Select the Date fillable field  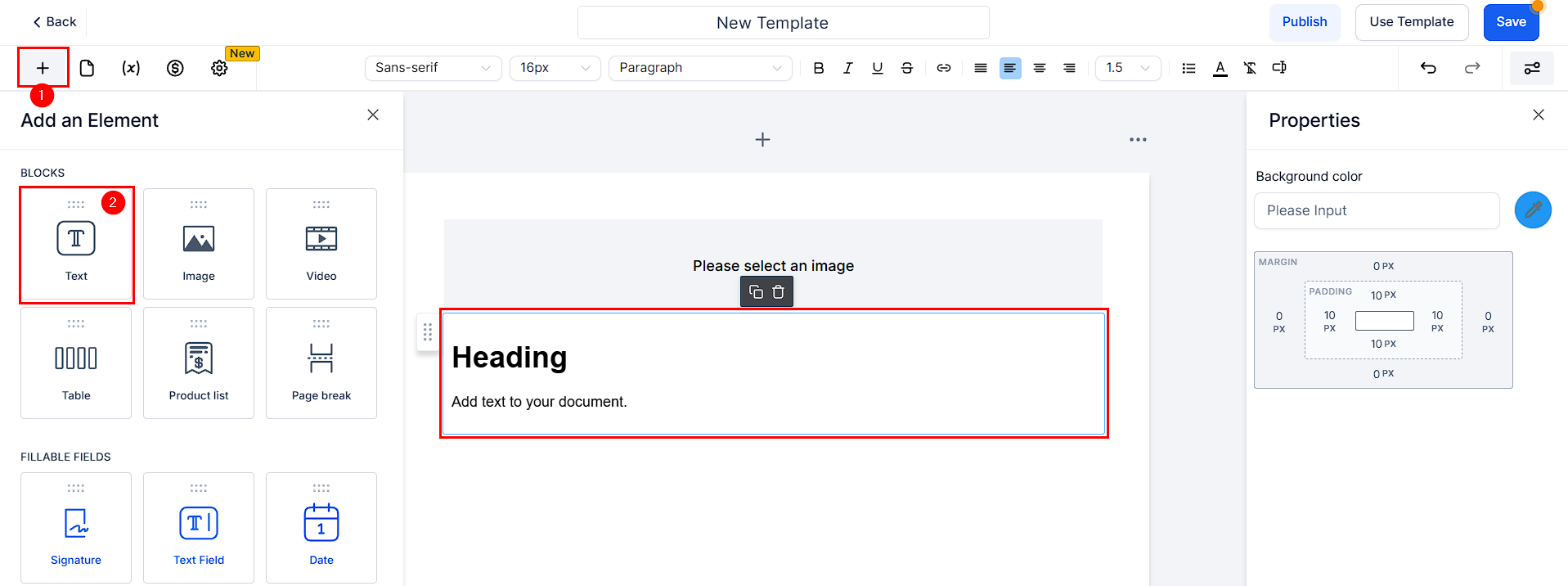[x=321, y=528]
